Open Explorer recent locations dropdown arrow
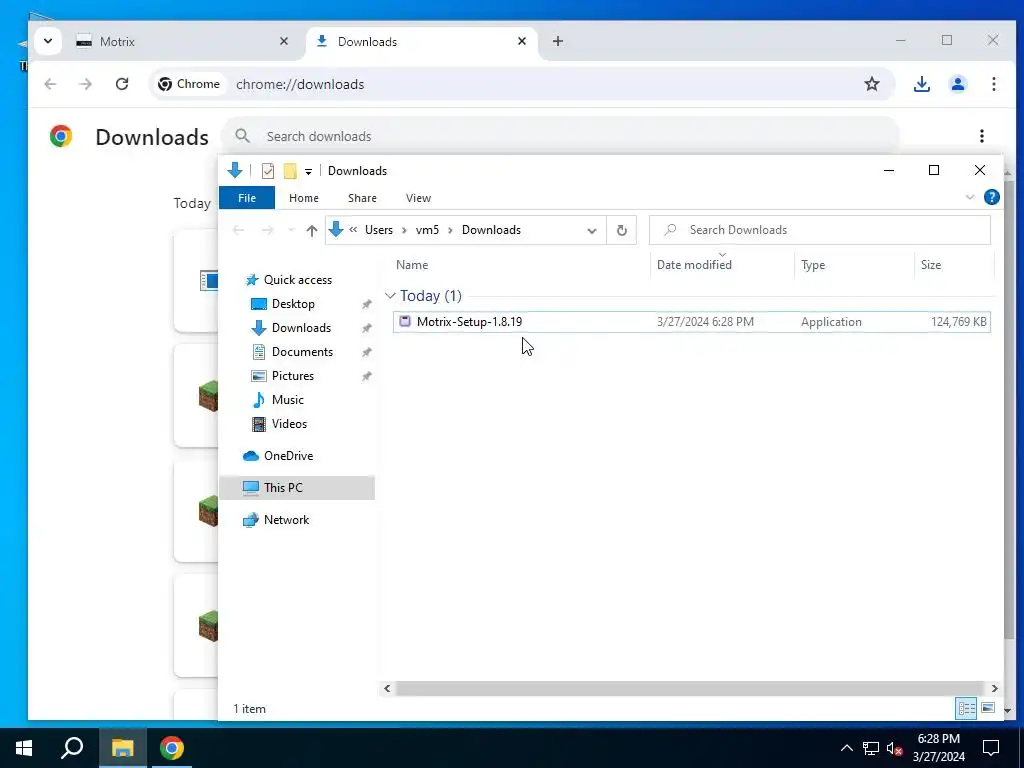Image resolution: width=1024 pixels, height=768 pixels. (x=291, y=230)
